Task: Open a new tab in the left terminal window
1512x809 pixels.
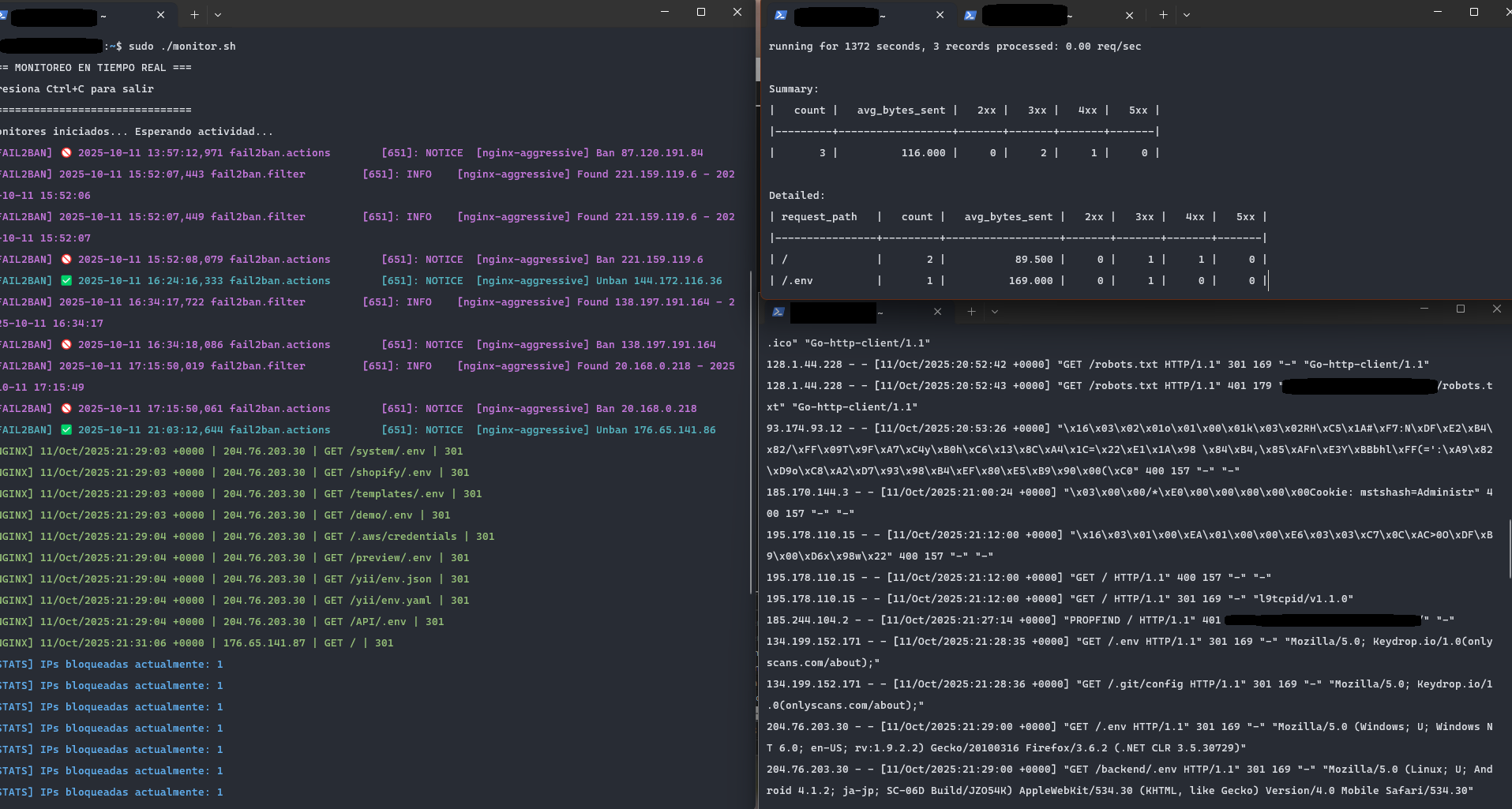Action: tap(194, 15)
